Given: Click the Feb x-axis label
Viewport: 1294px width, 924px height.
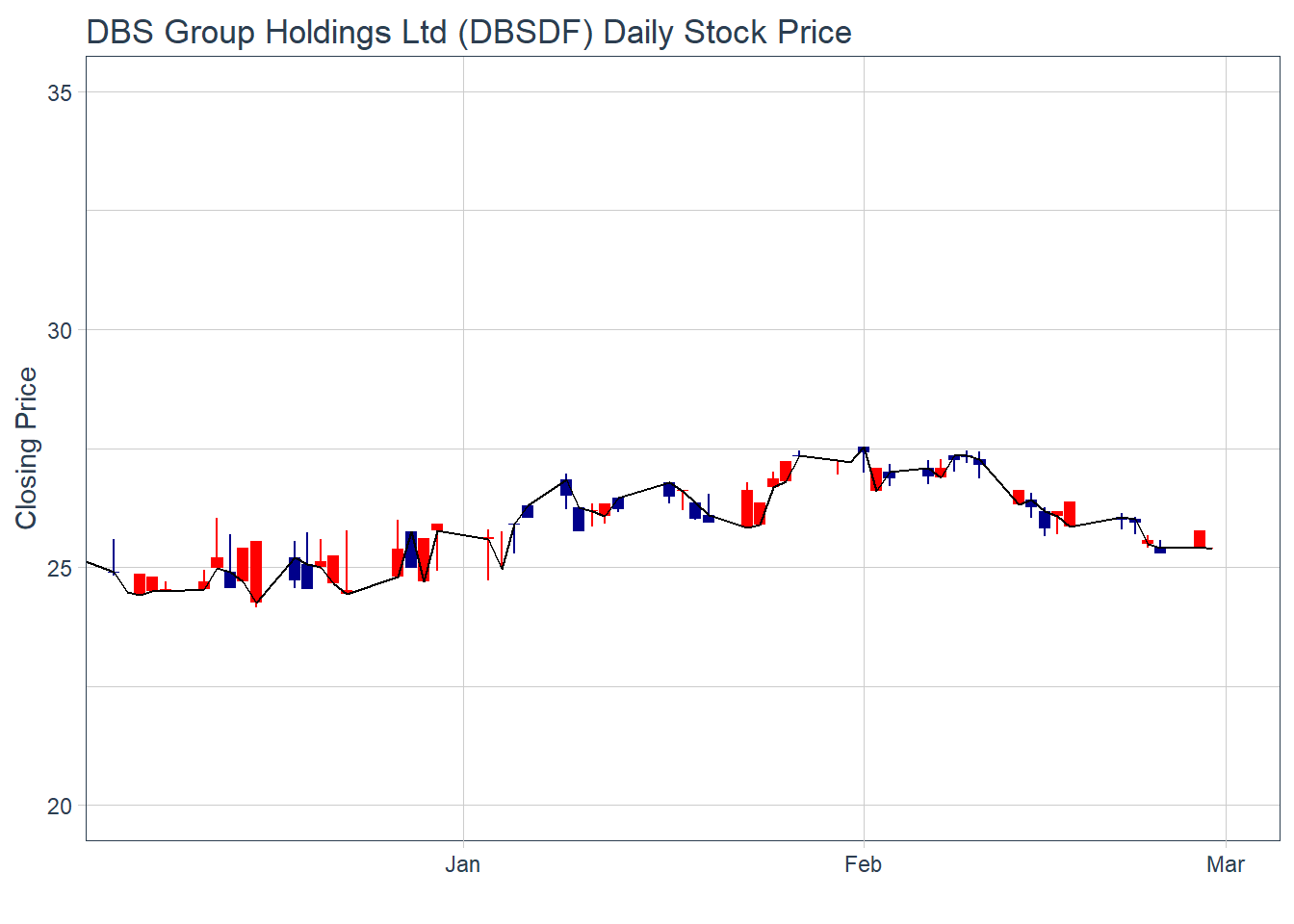Looking at the screenshot, I should pos(863,864).
